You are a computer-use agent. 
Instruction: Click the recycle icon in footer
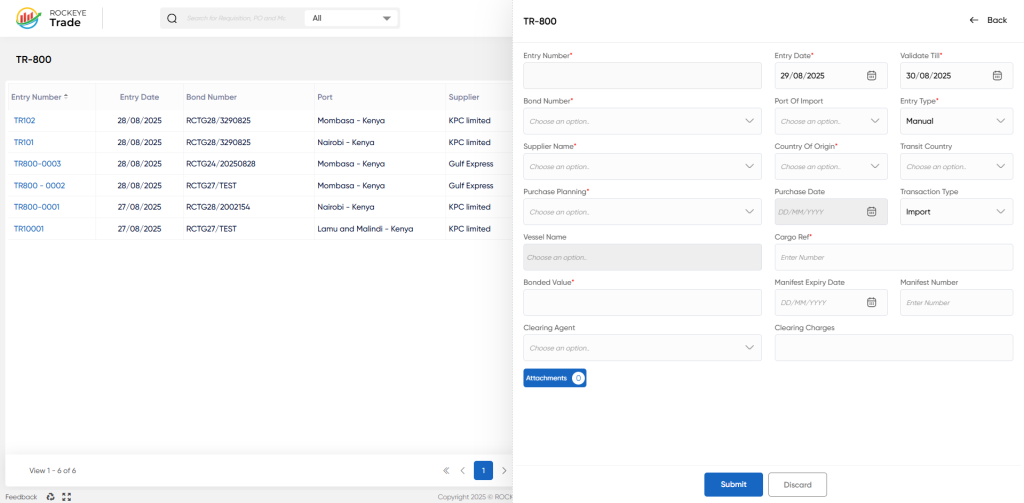coord(51,497)
